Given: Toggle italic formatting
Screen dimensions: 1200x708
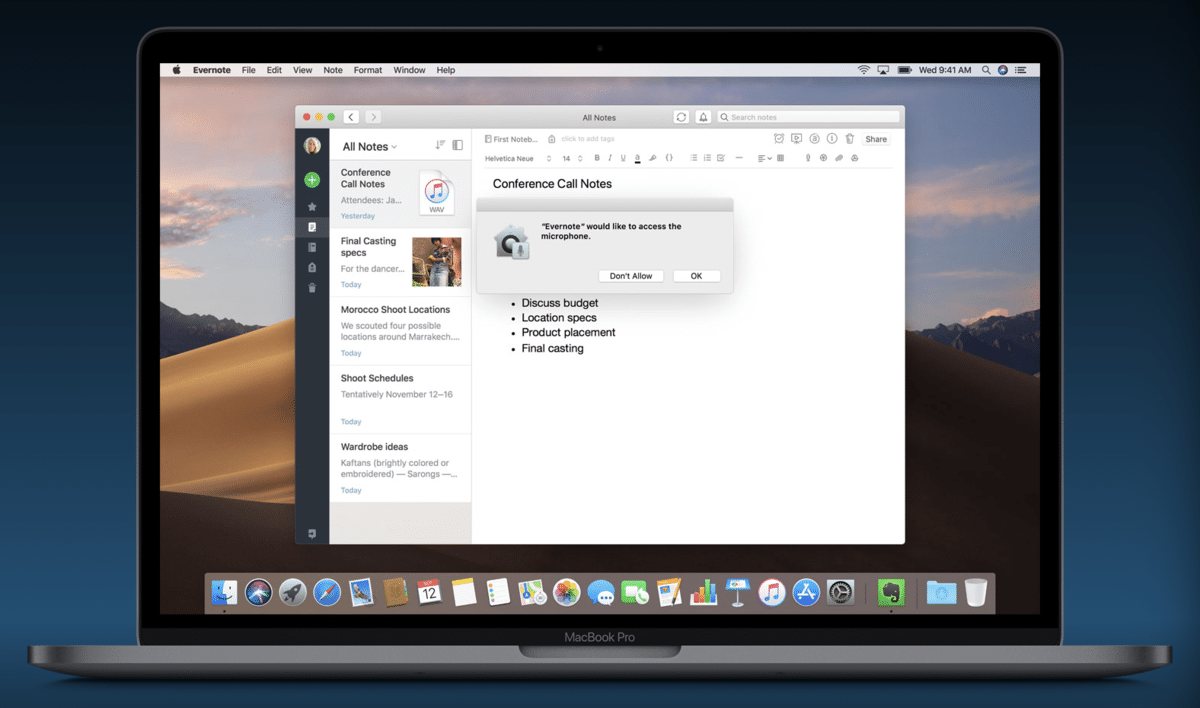Looking at the screenshot, I should coord(610,158).
